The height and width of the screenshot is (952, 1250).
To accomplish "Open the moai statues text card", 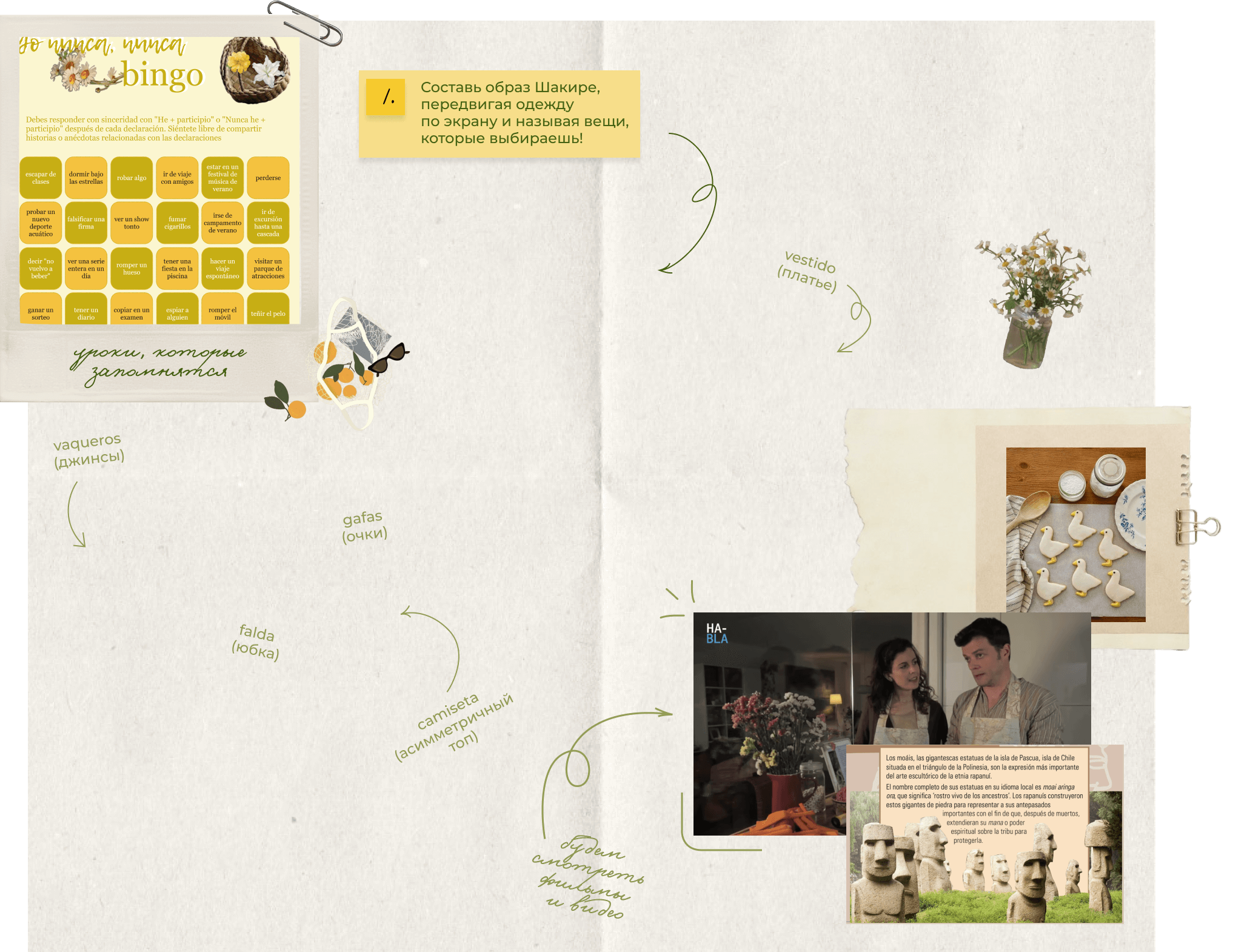I will click(984, 834).
